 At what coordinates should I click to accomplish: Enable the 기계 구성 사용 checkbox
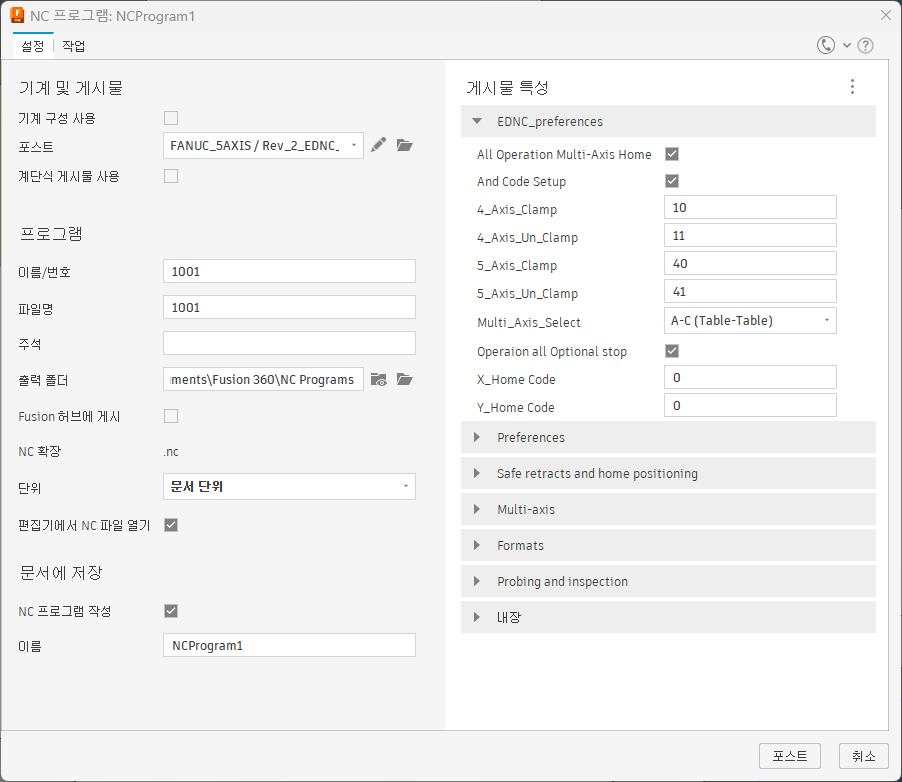click(171, 118)
